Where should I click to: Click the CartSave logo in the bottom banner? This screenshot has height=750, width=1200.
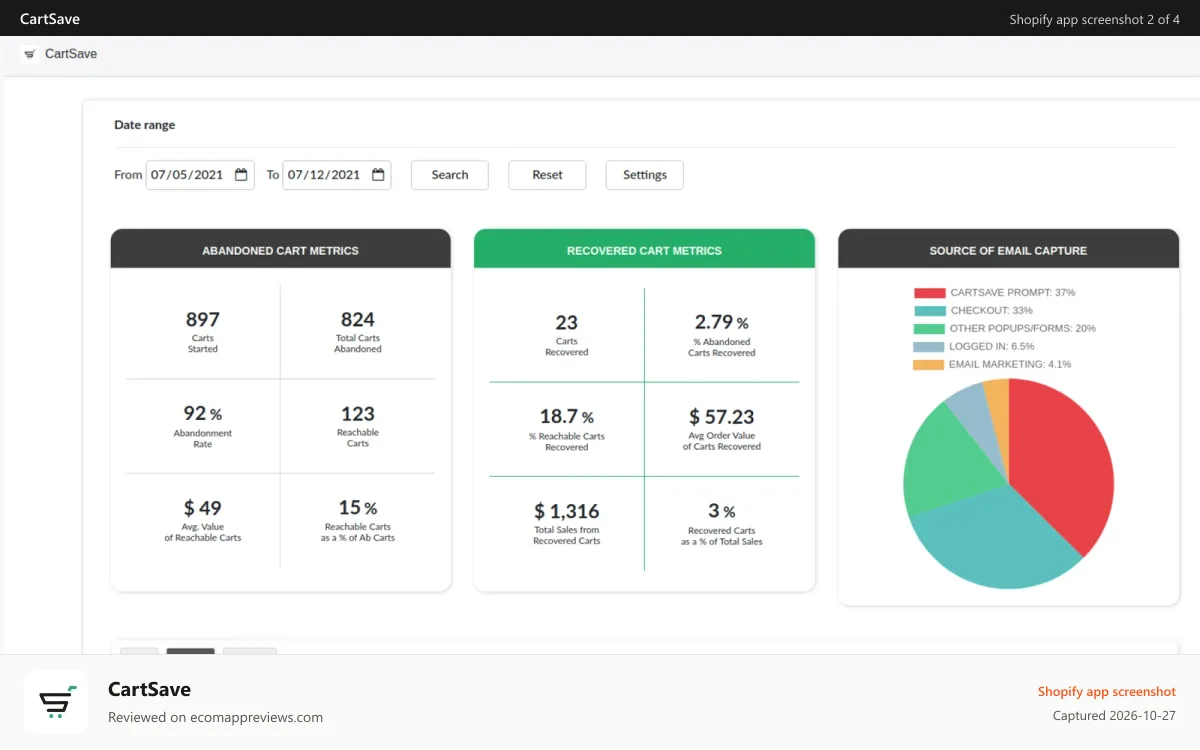(56, 702)
